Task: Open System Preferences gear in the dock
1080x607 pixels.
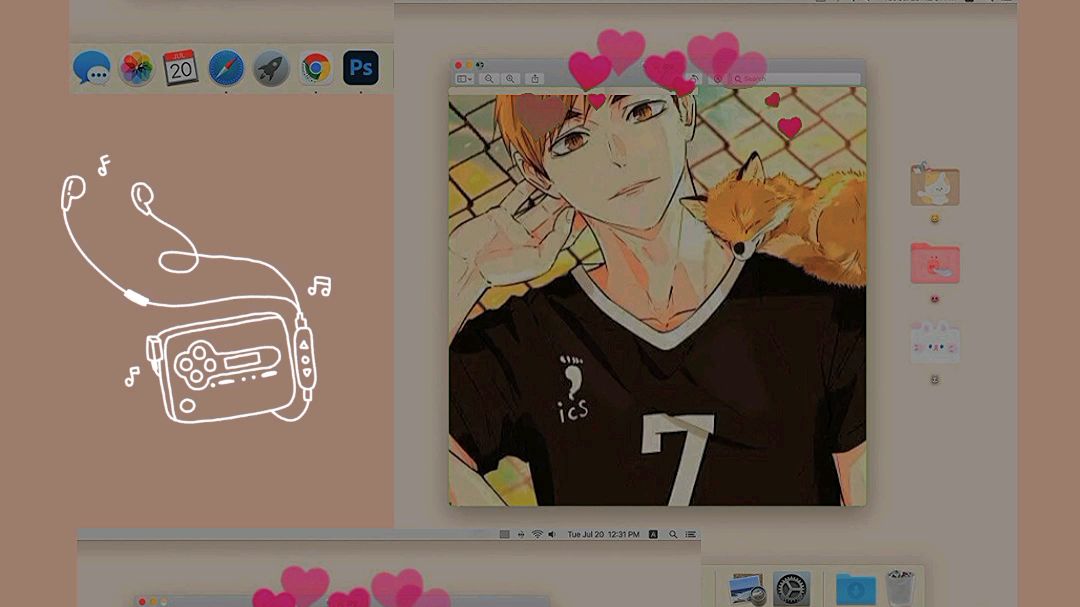Action: [x=791, y=589]
